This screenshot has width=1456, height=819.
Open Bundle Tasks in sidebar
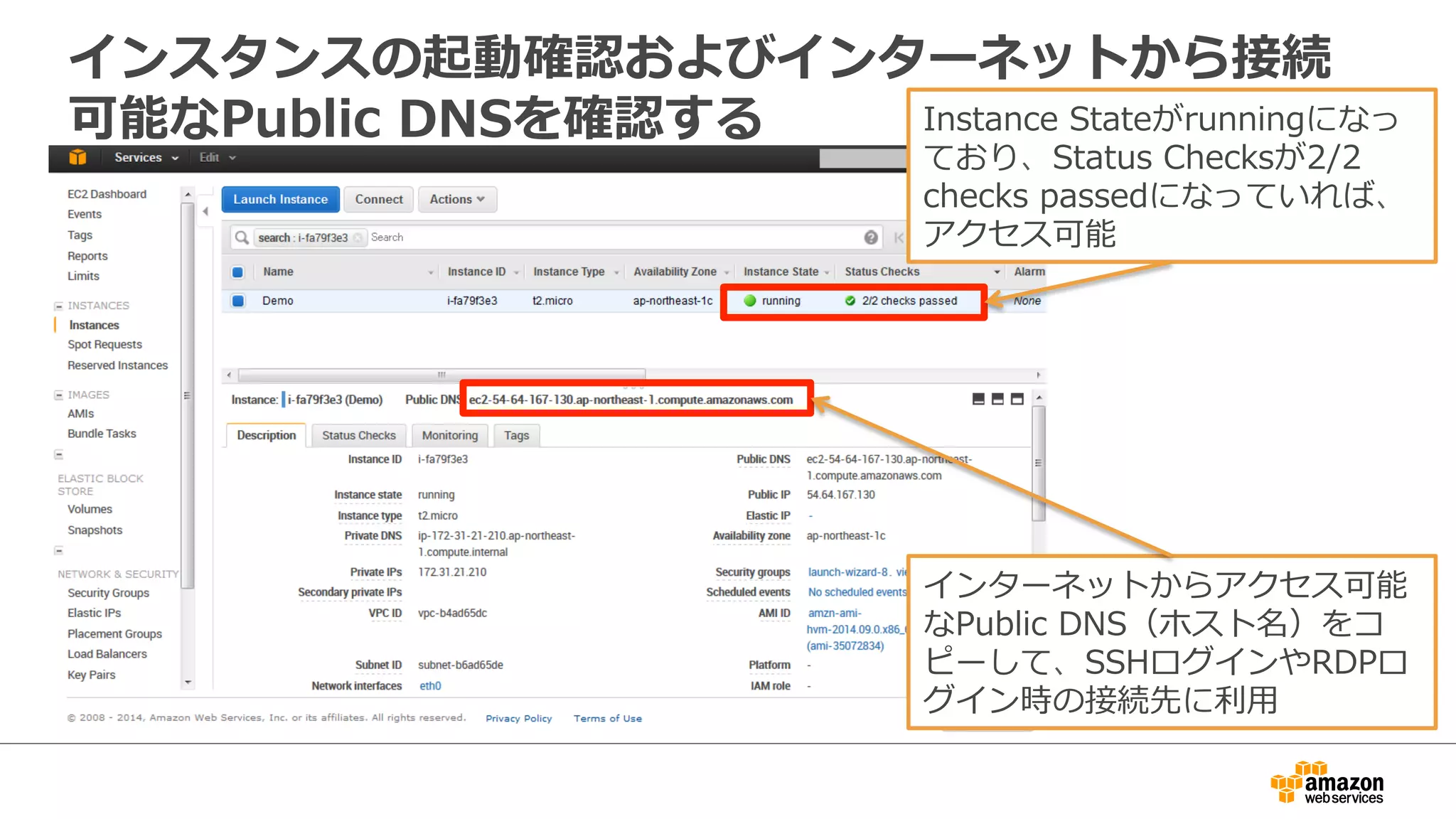point(102,434)
